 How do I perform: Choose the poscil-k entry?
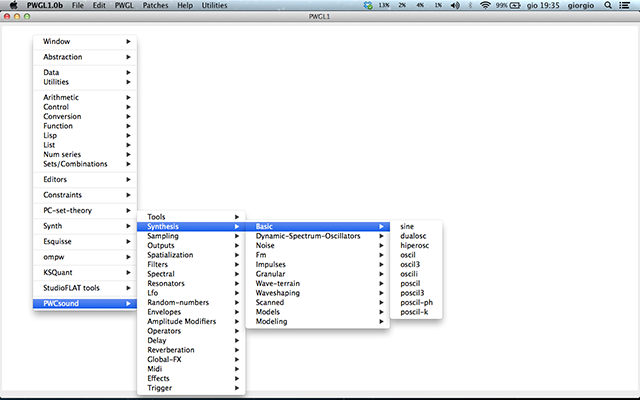[416, 312]
